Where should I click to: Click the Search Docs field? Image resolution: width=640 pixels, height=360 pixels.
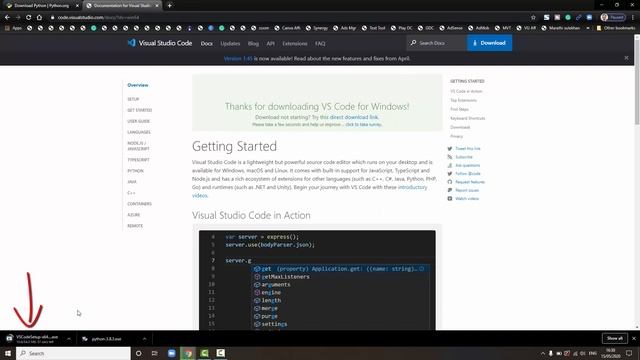coord(436,43)
